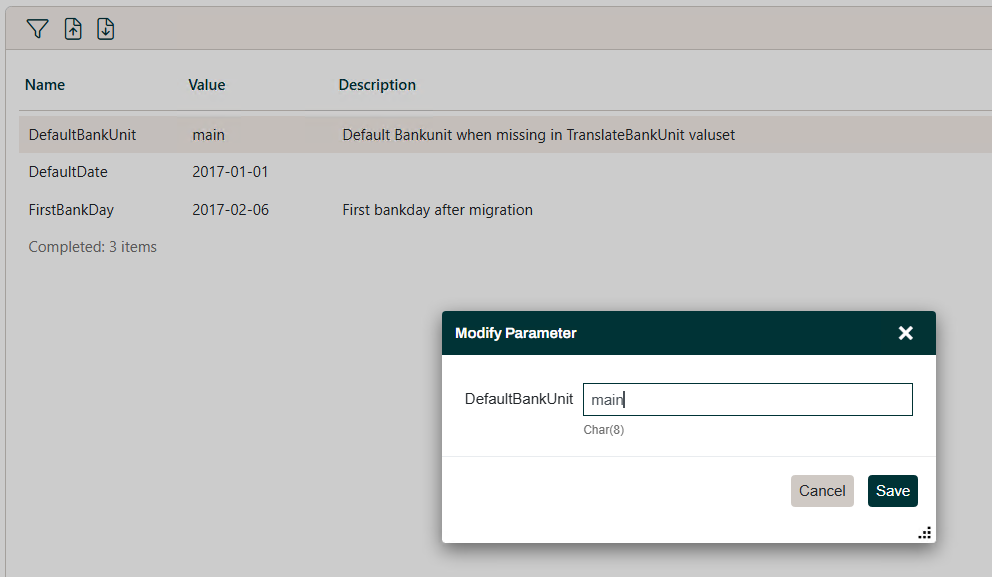Screen dimensions: 992x577
Task: Sort the table by Description column
Action: (377, 85)
